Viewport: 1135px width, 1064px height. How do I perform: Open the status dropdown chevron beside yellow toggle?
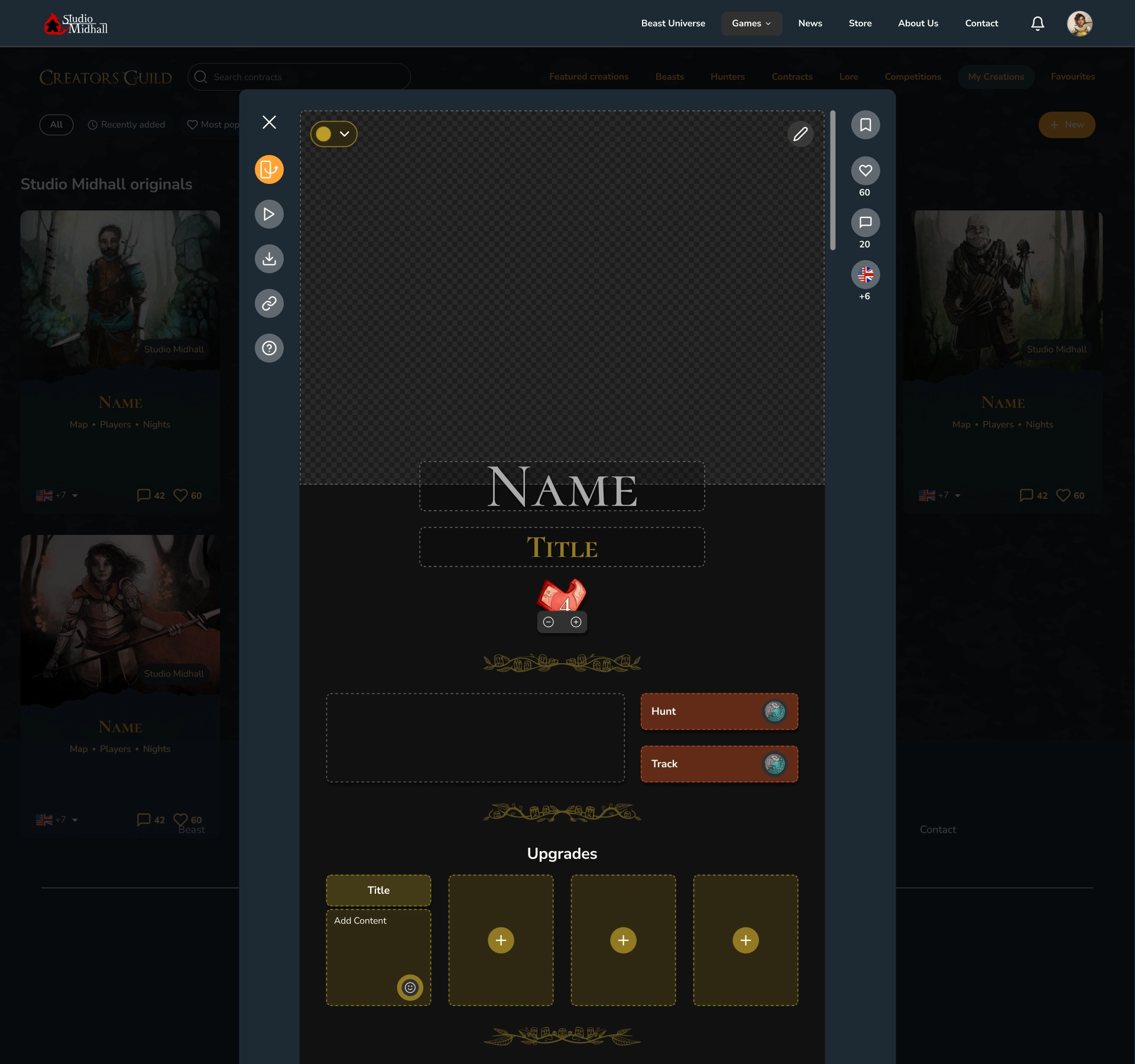click(x=344, y=134)
